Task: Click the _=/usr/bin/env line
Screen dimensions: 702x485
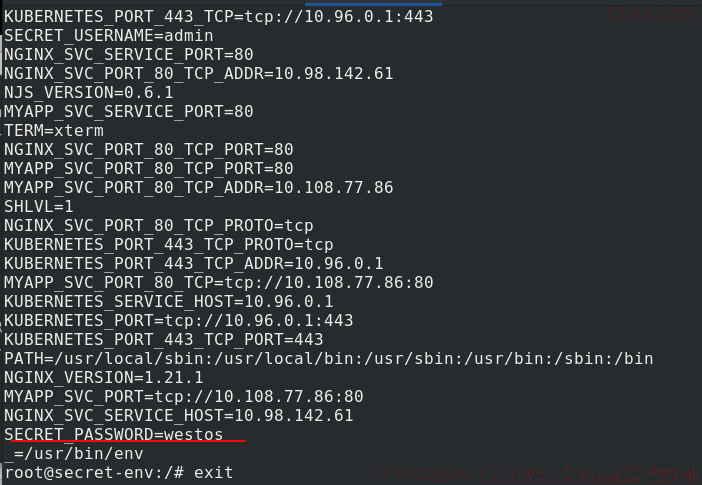Action: coord(74,454)
